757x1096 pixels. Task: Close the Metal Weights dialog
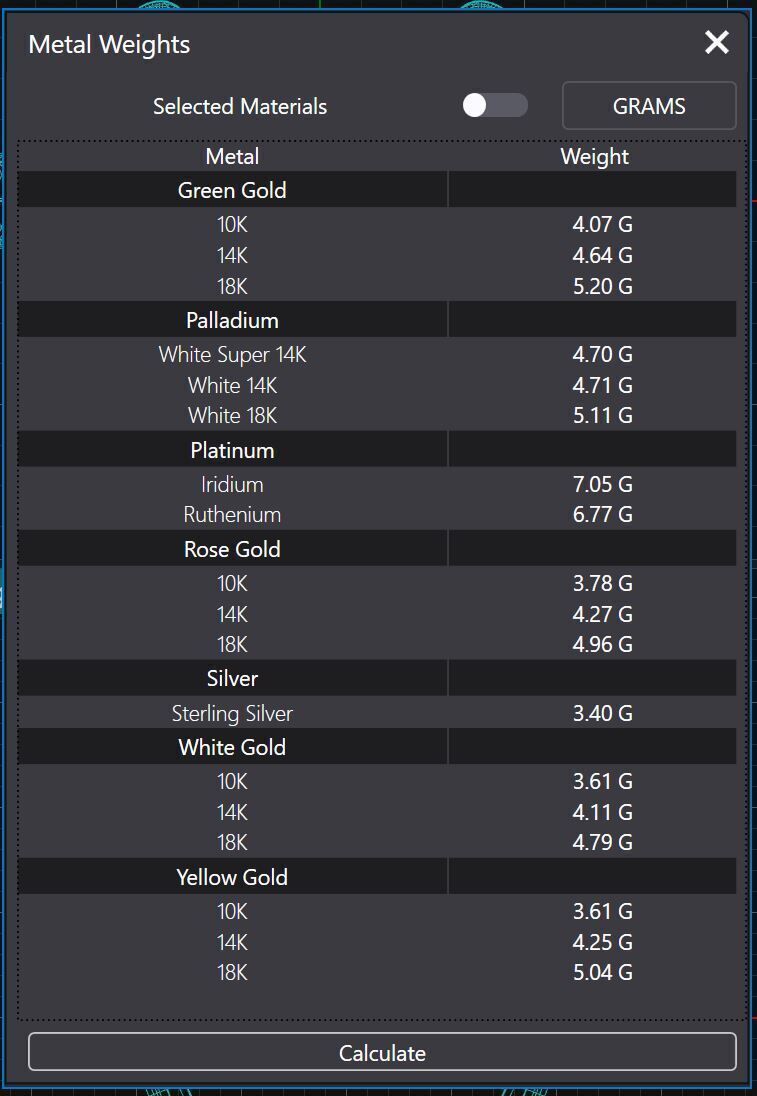tap(716, 43)
